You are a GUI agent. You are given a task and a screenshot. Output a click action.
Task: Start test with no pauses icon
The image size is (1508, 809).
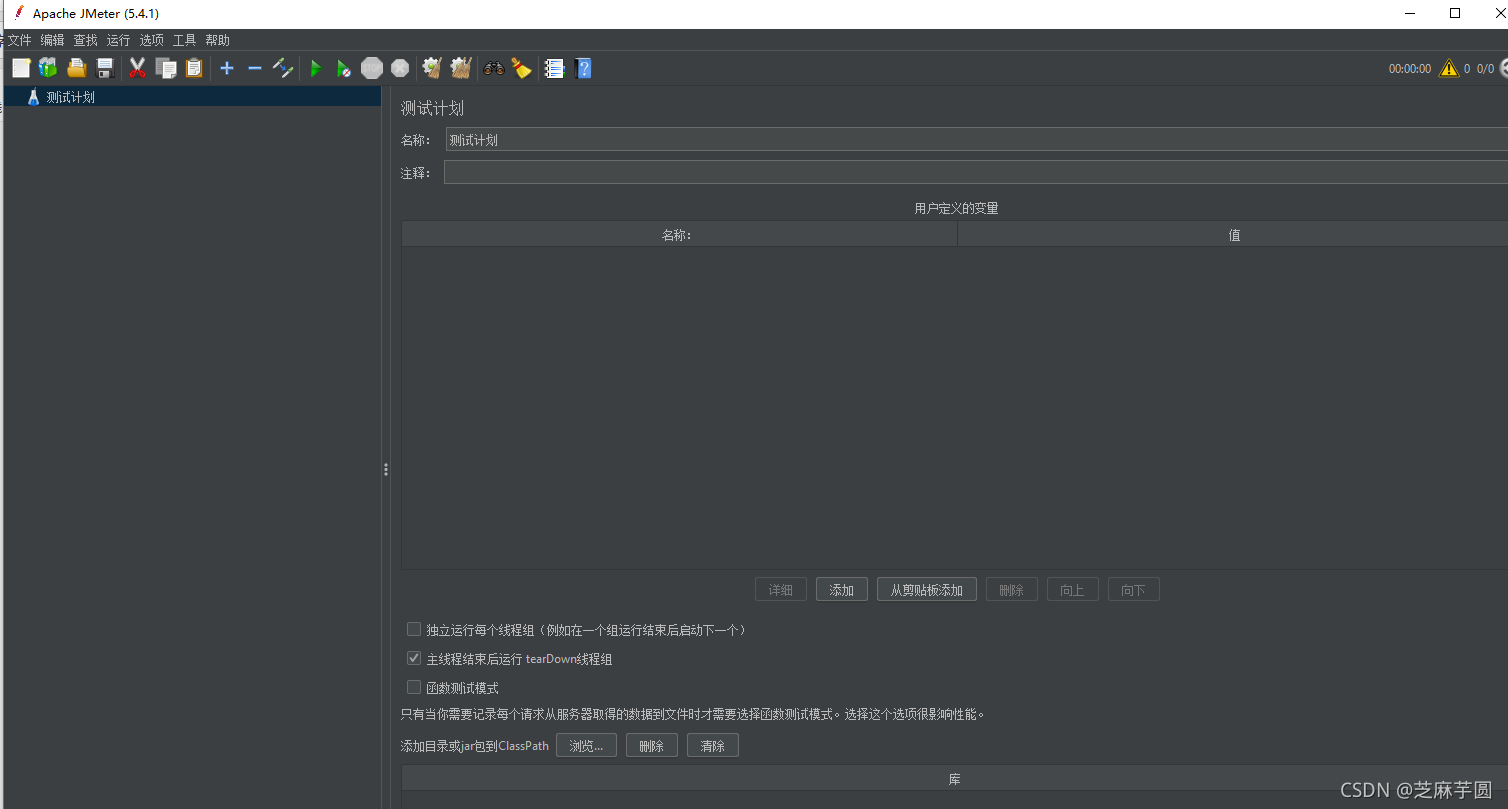click(344, 68)
